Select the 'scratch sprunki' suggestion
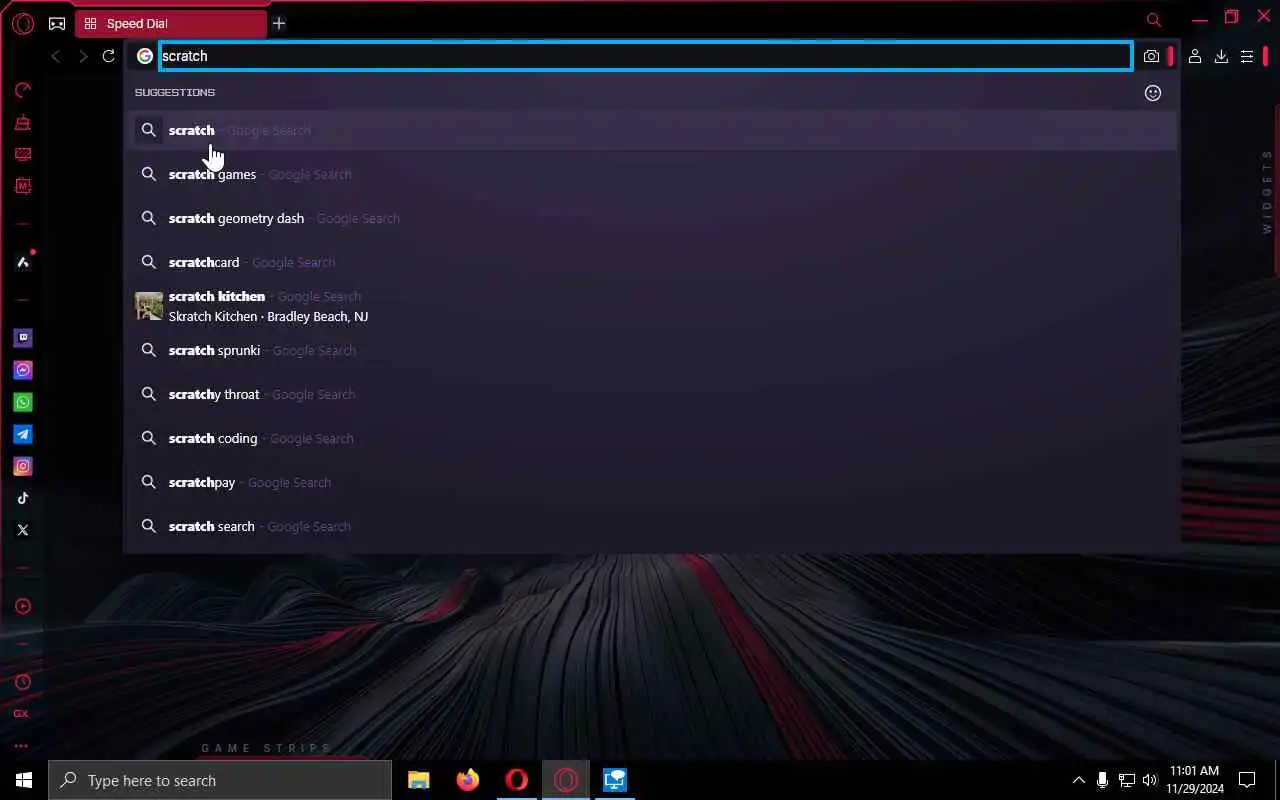This screenshot has width=1280, height=800. (x=653, y=350)
